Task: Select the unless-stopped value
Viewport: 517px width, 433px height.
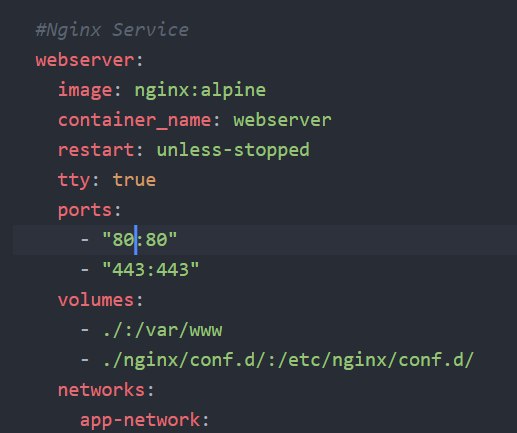Action: point(233,150)
